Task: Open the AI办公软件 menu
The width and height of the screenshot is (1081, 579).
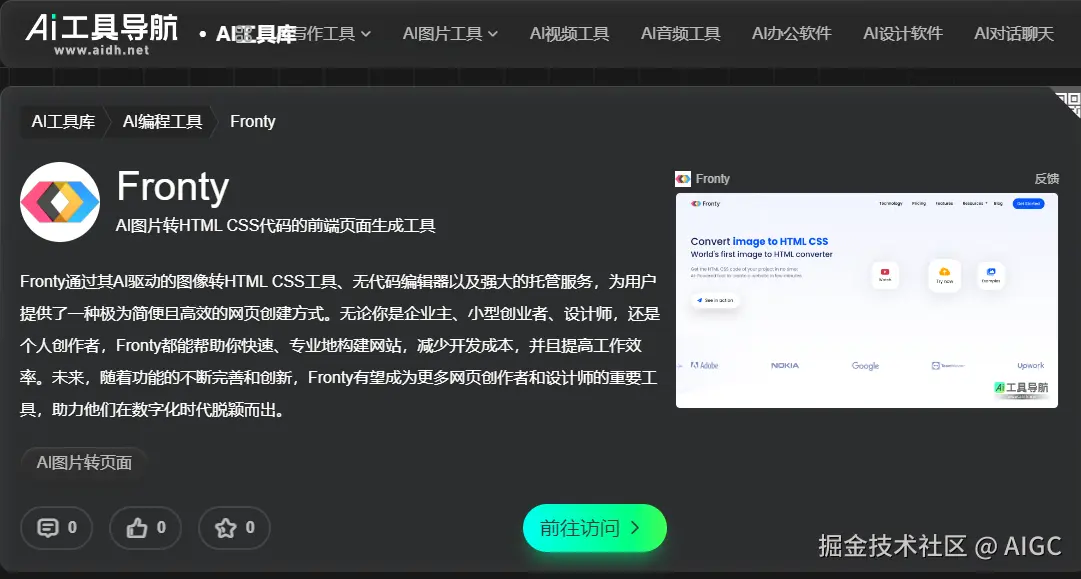Action: click(x=791, y=33)
